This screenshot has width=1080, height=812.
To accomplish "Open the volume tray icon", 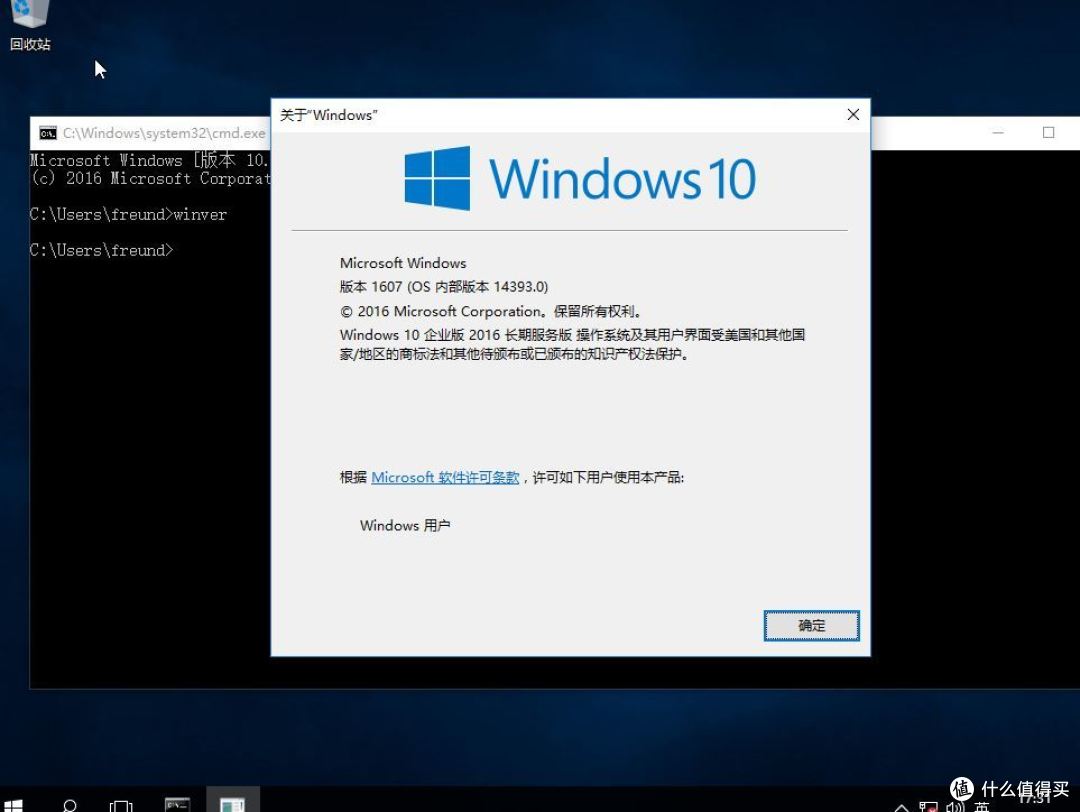I will click(955, 806).
